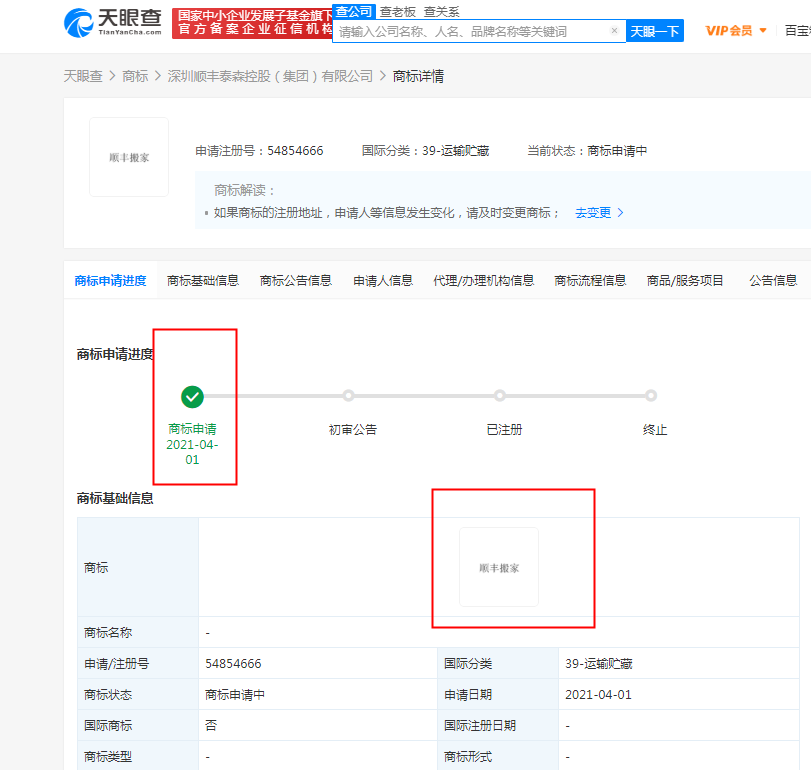The image size is (811, 770).
Task: Click the 去变更 link
Action: [x=593, y=213]
